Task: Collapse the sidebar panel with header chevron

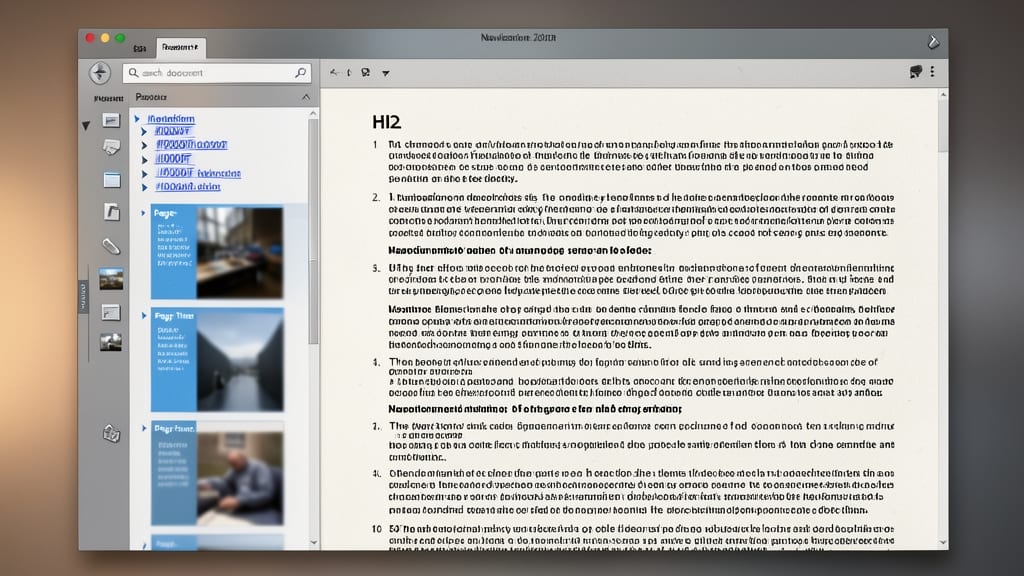Action: [x=306, y=97]
